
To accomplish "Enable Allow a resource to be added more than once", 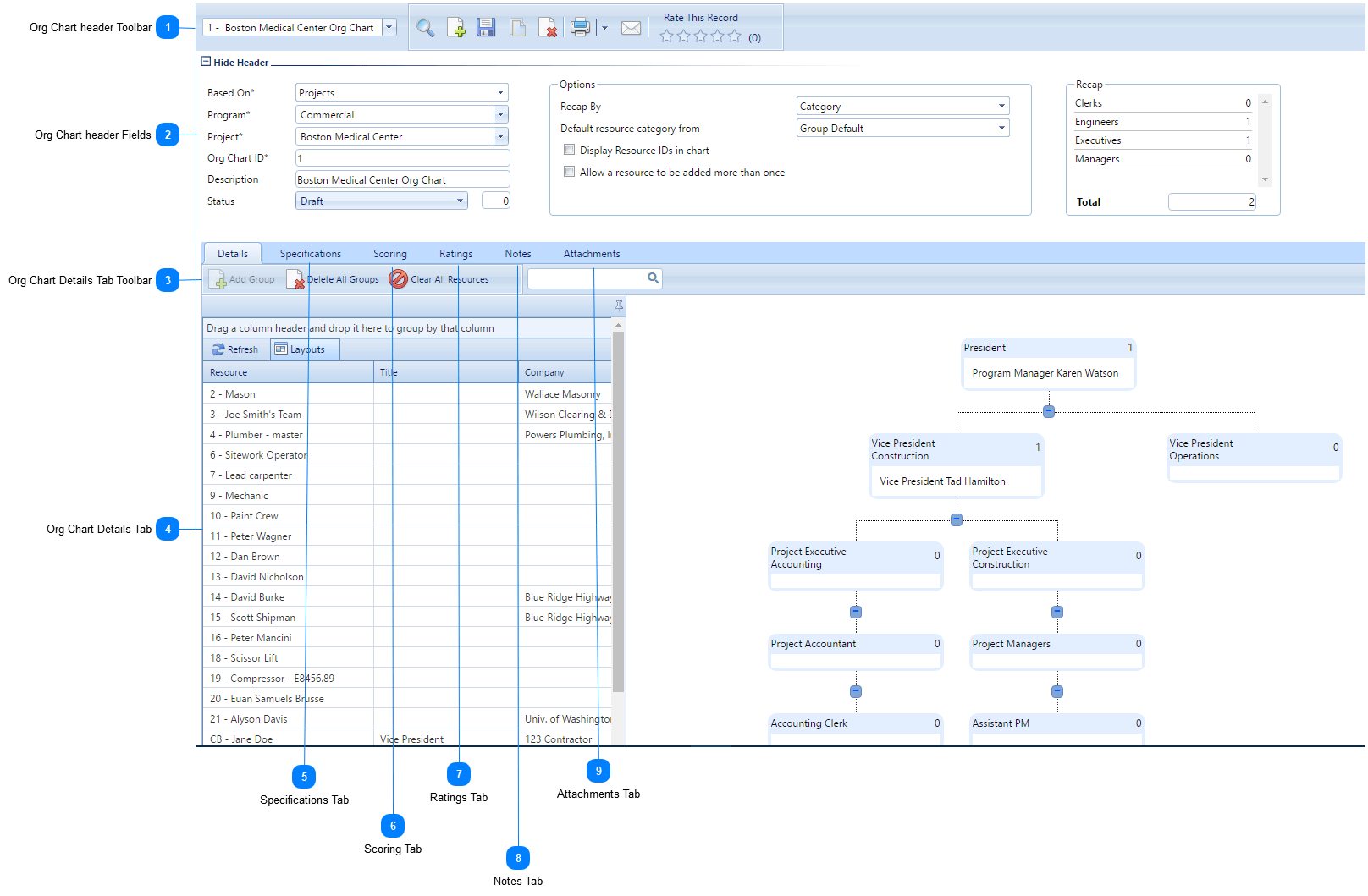I will (x=569, y=172).
